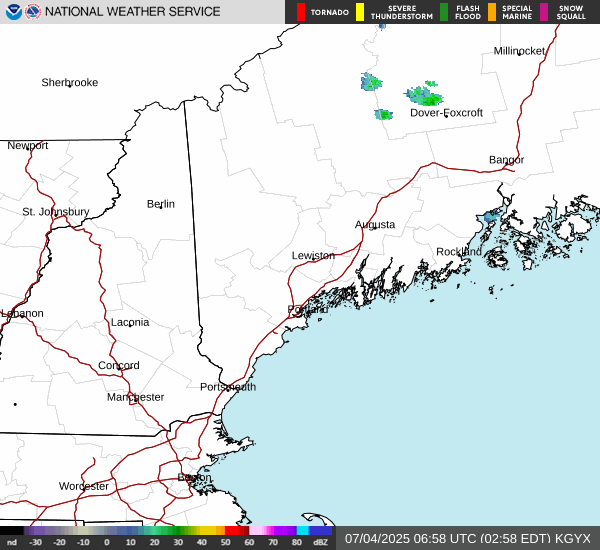Click the Millinocket city label
This screenshot has height=550, width=600.
[519, 51]
